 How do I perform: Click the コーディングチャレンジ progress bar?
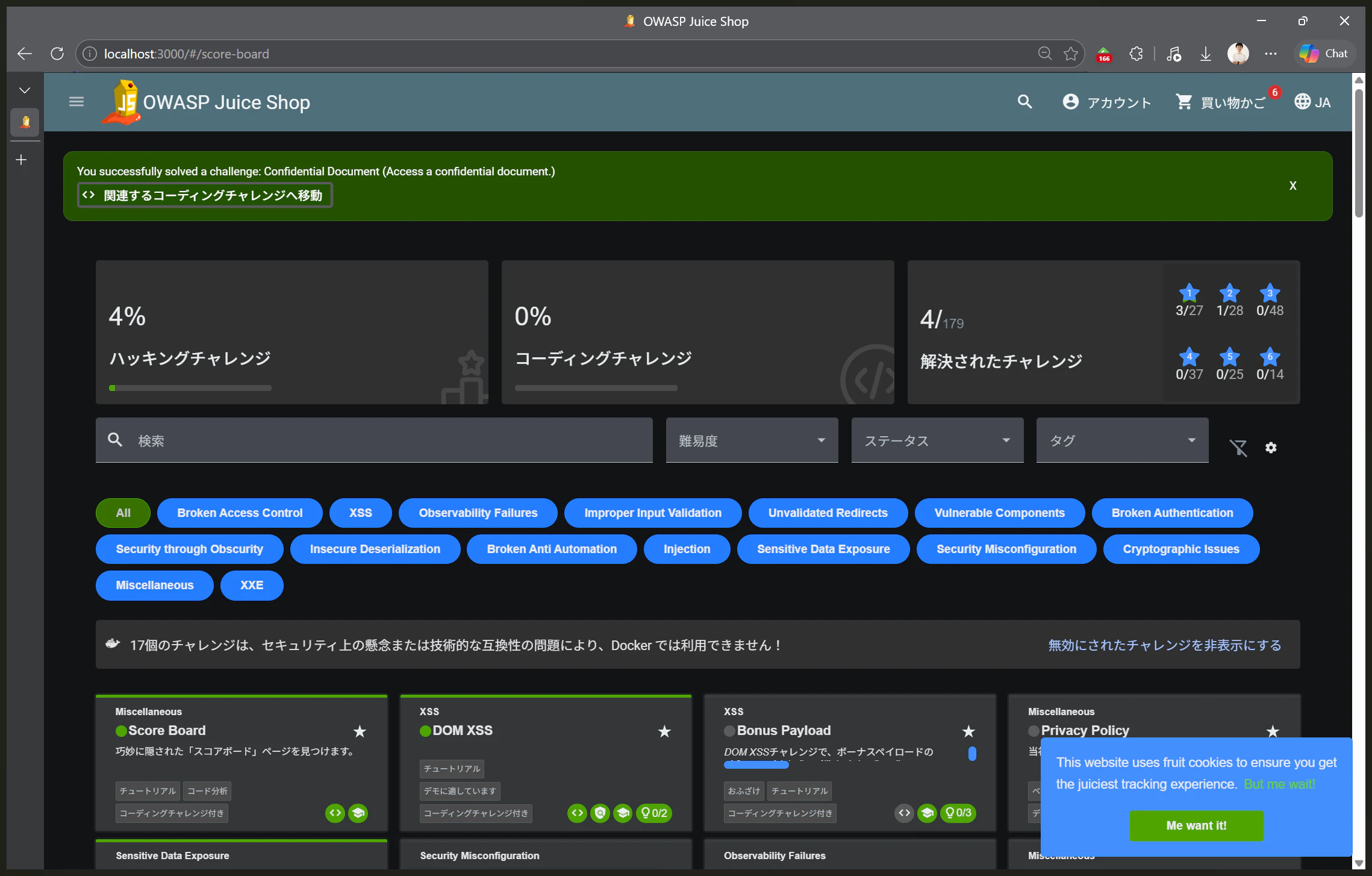pos(596,388)
